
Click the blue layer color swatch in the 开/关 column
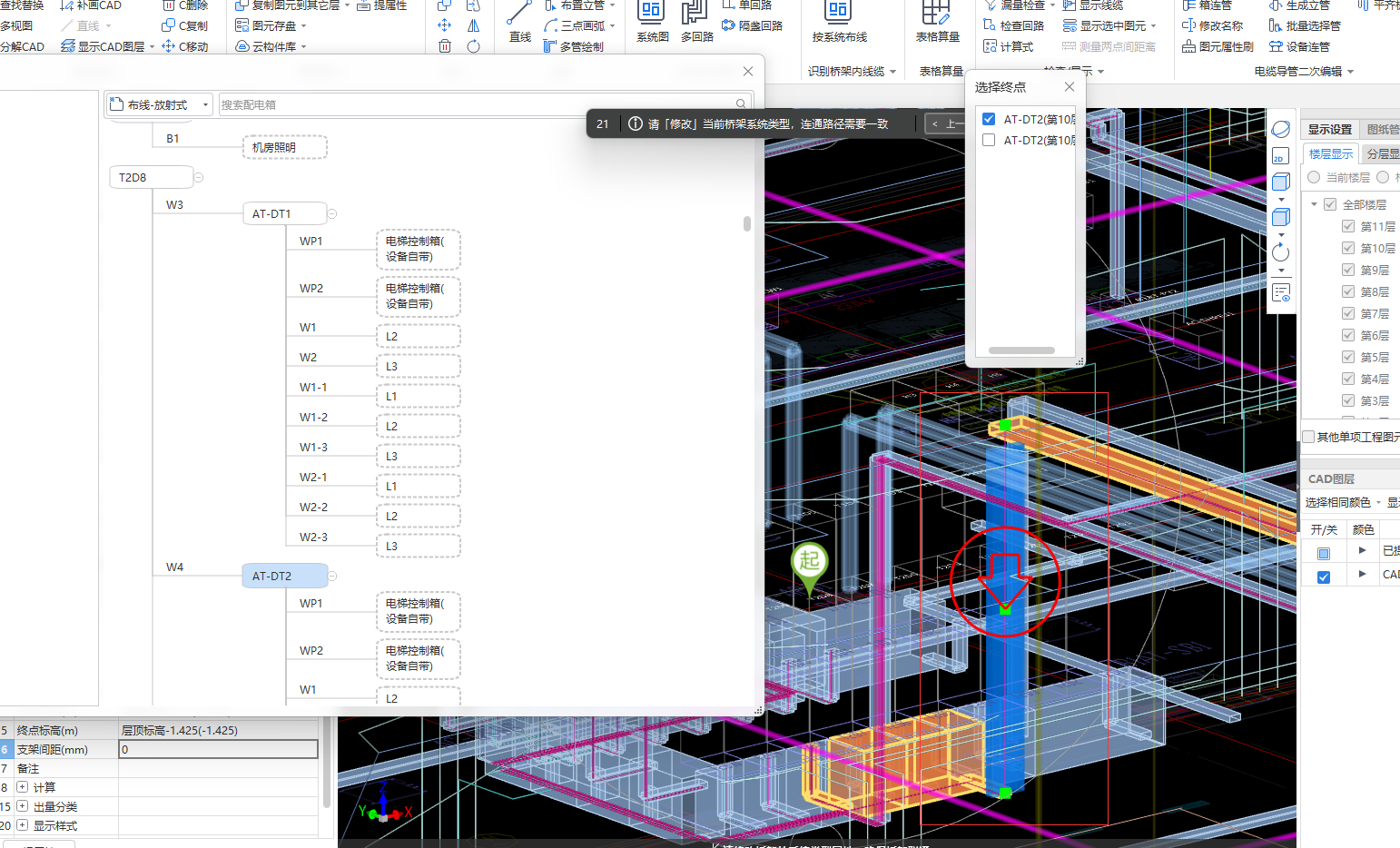pyautogui.click(x=1324, y=553)
